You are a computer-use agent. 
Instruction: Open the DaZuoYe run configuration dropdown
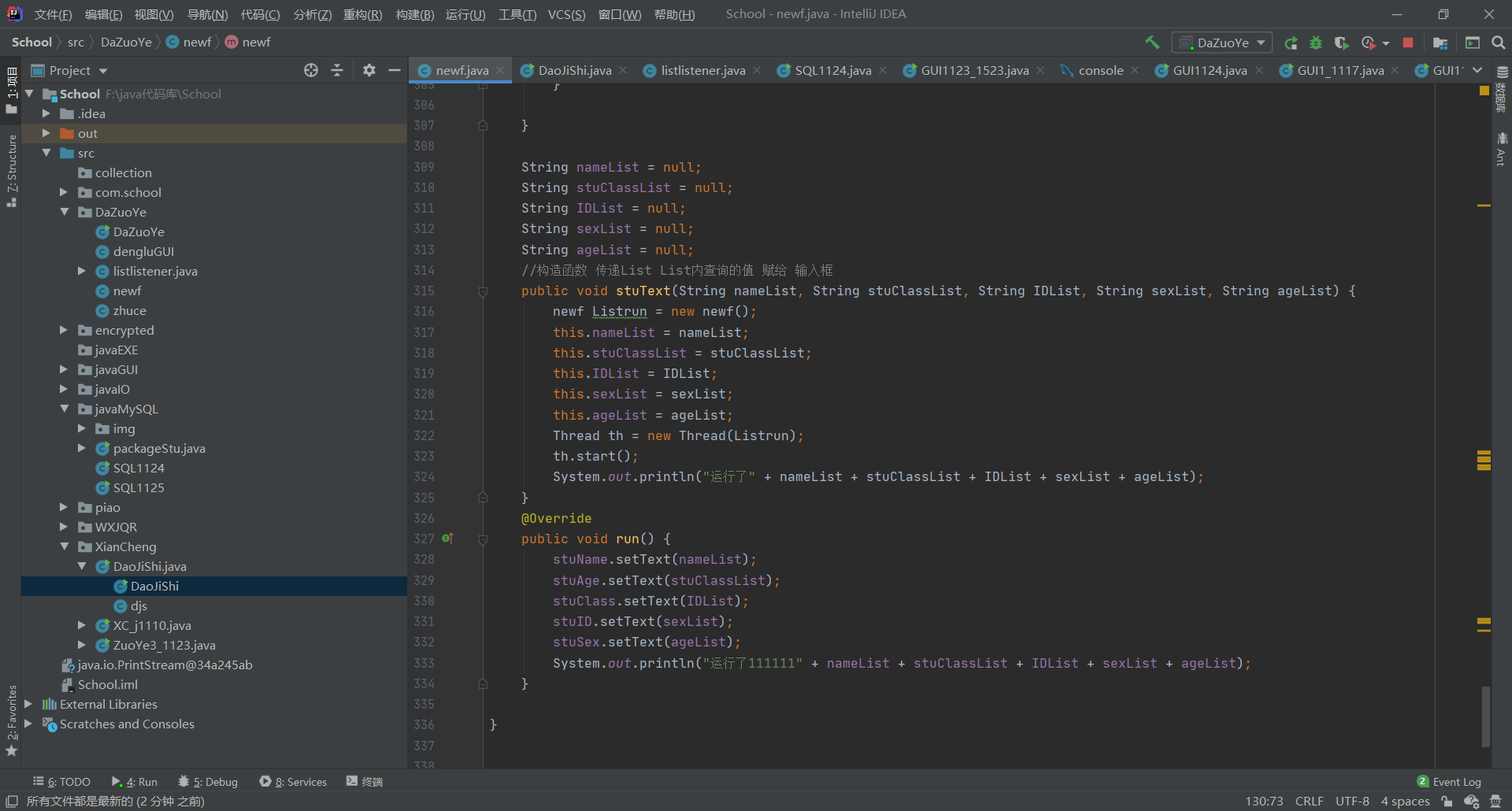[x=1222, y=43]
